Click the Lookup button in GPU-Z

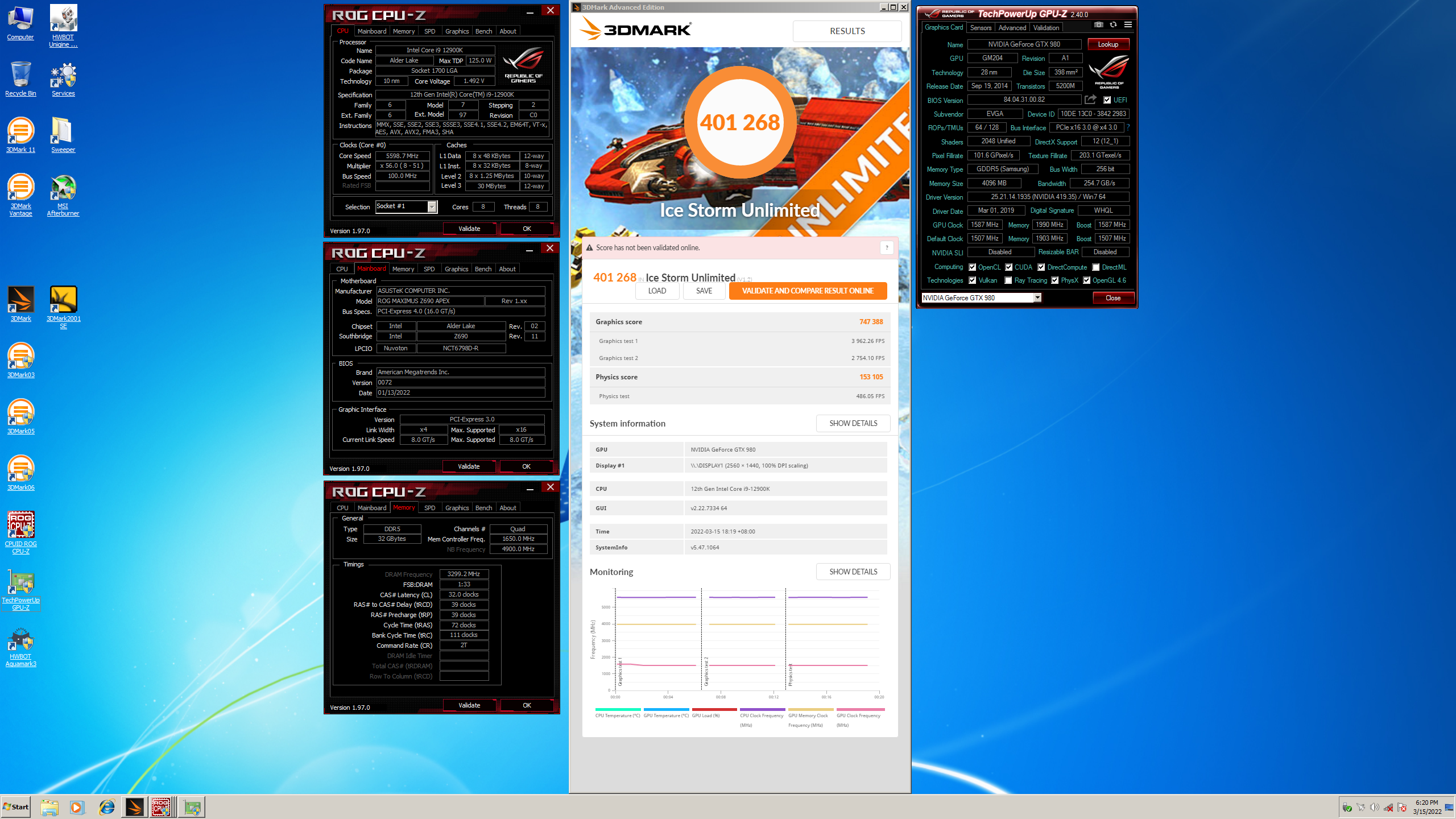(1108, 44)
